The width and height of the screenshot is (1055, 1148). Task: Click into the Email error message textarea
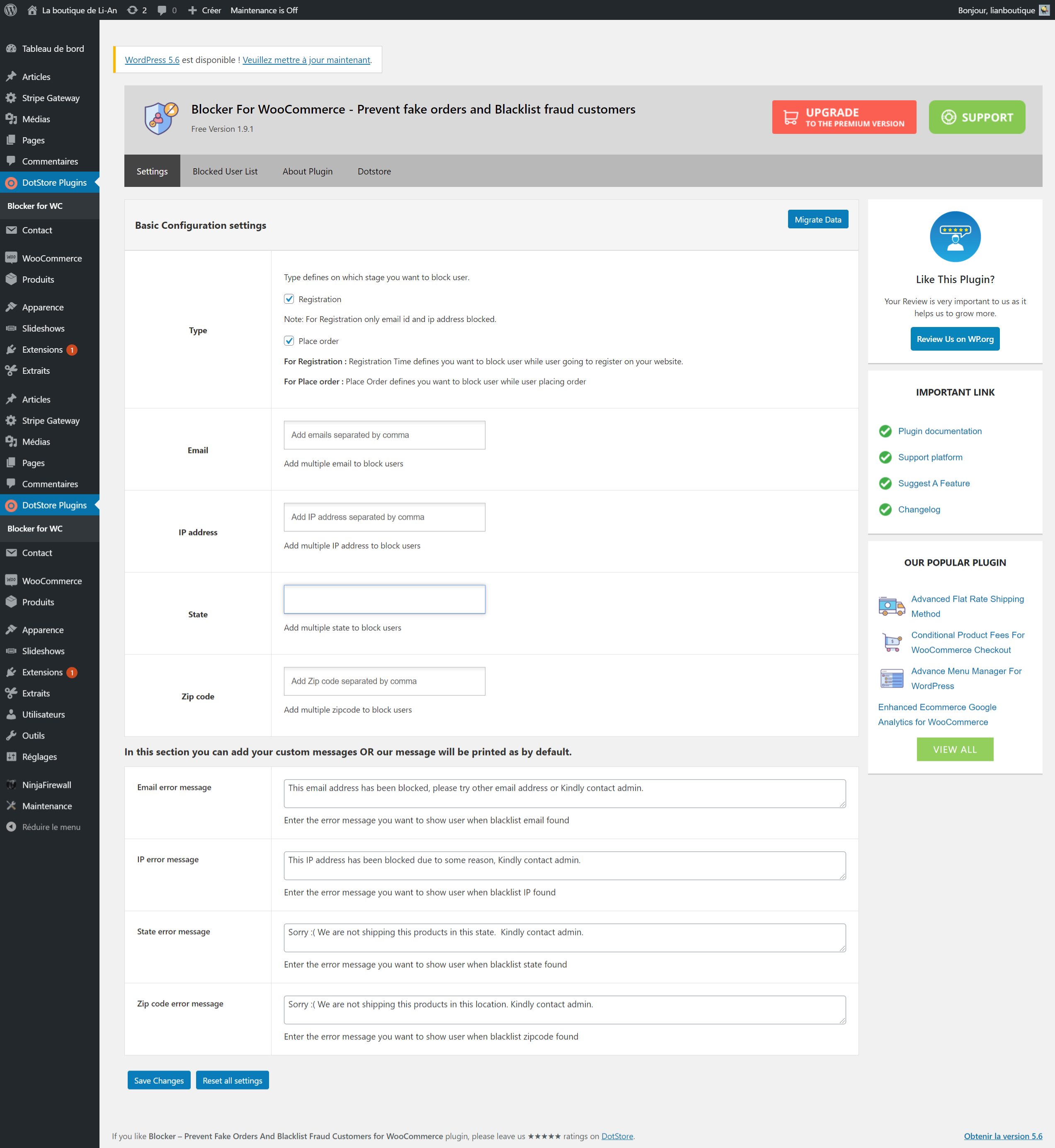(565, 794)
